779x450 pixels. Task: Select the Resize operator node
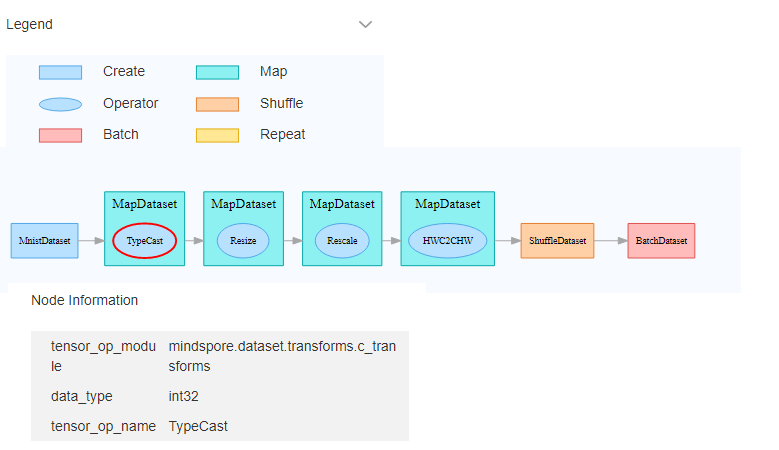click(243, 241)
